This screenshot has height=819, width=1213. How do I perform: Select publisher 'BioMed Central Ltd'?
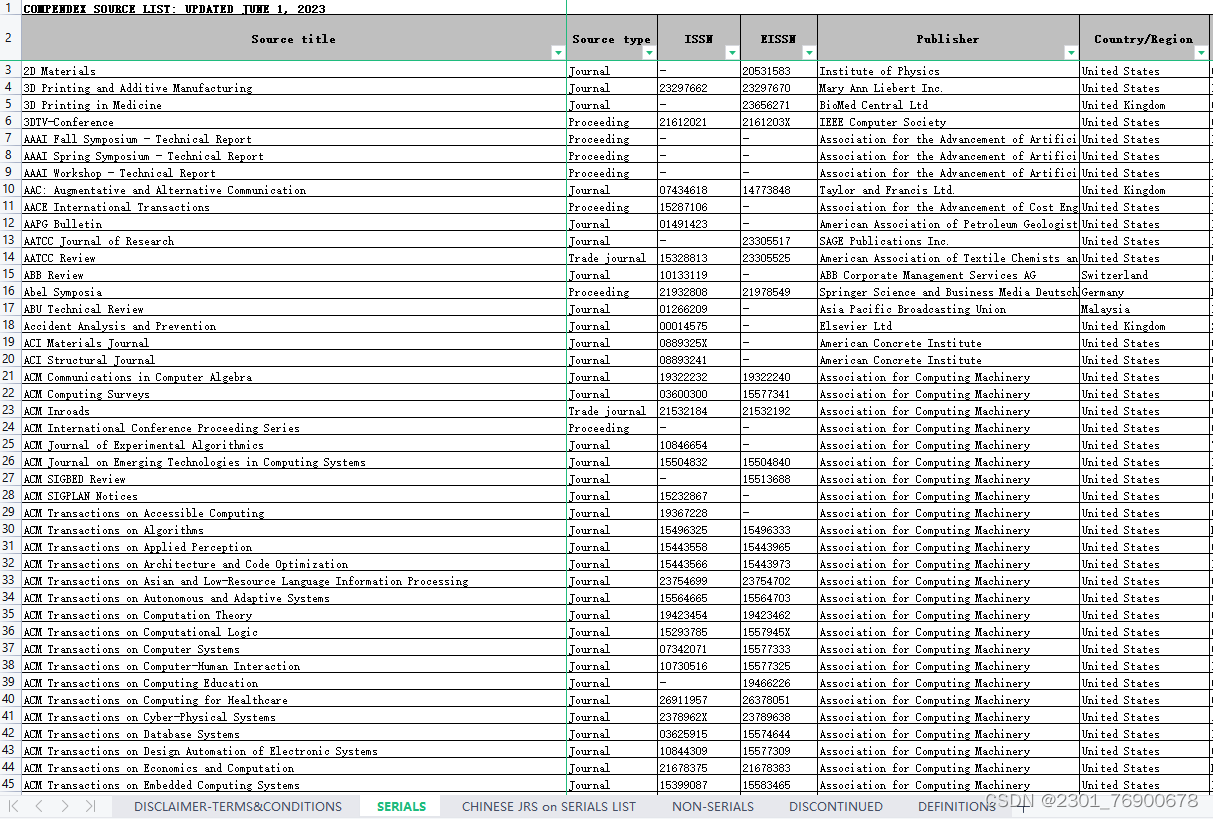pyautogui.click(x=948, y=105)
